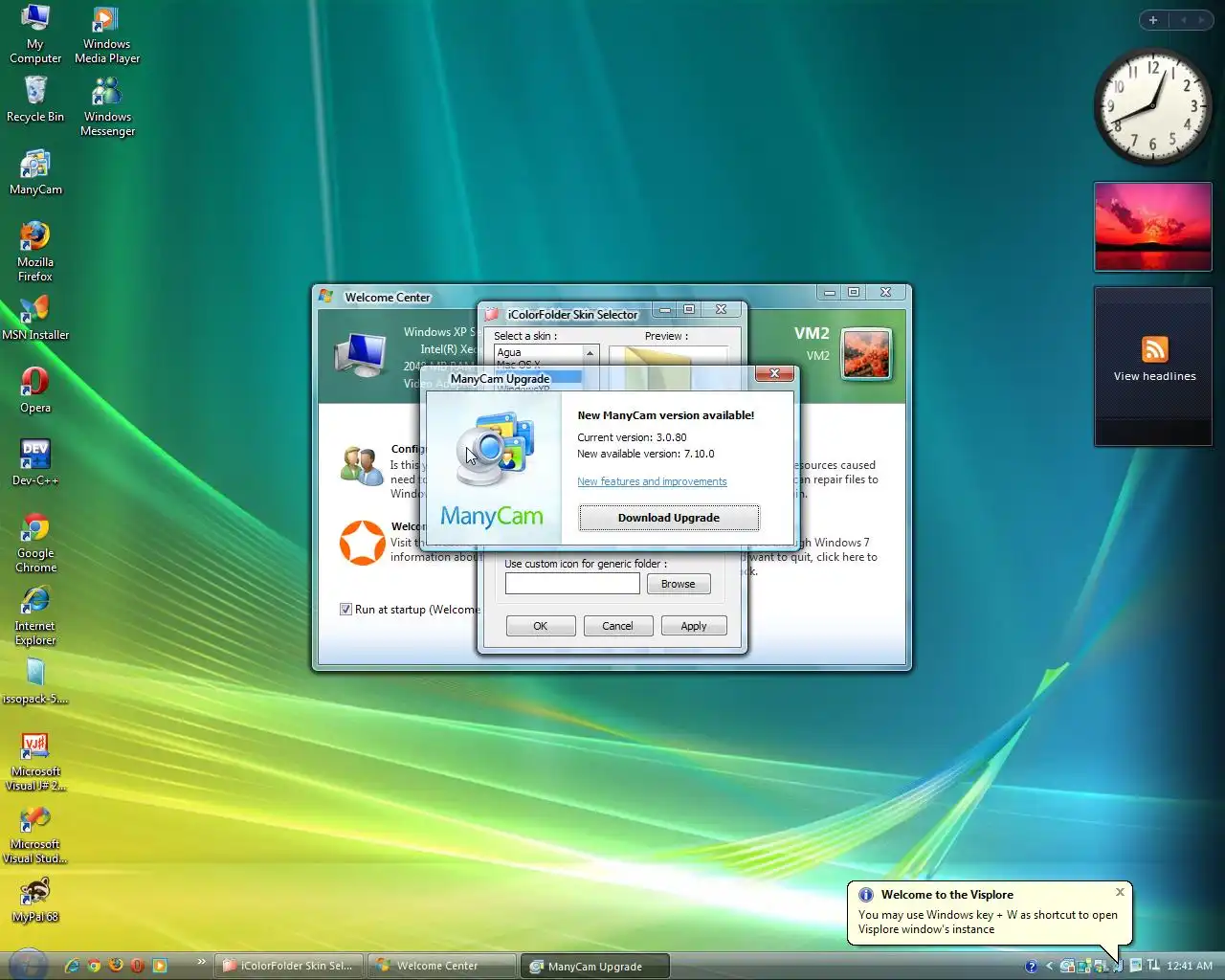
Task: Open Microsoft Visual J# desktop icon
Action: tap(35, 761)
